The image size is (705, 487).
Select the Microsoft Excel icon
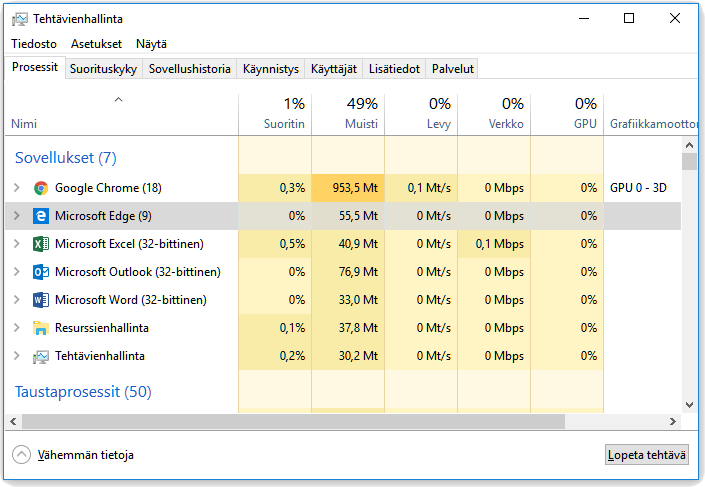(x=41, y=244)
